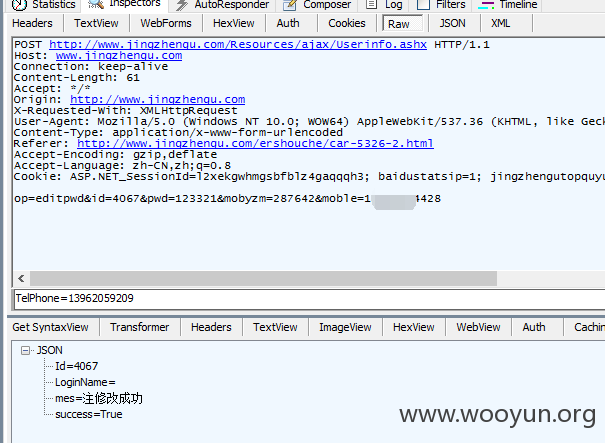
Task: Open the response Headers tab
Action: pyautogui.click(x=211, y=327)
